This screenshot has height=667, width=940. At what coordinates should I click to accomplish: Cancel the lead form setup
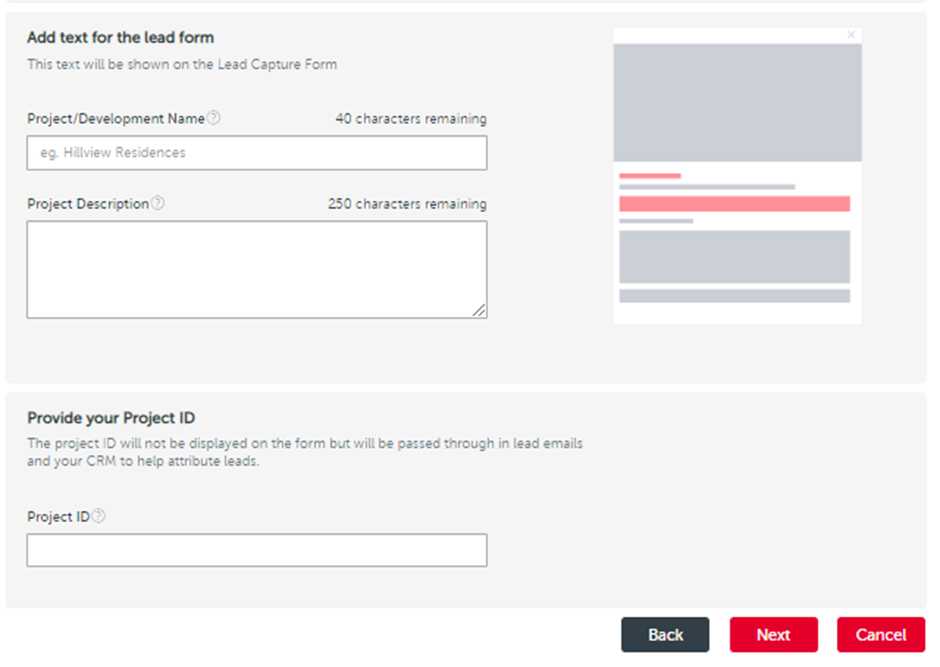880,634
